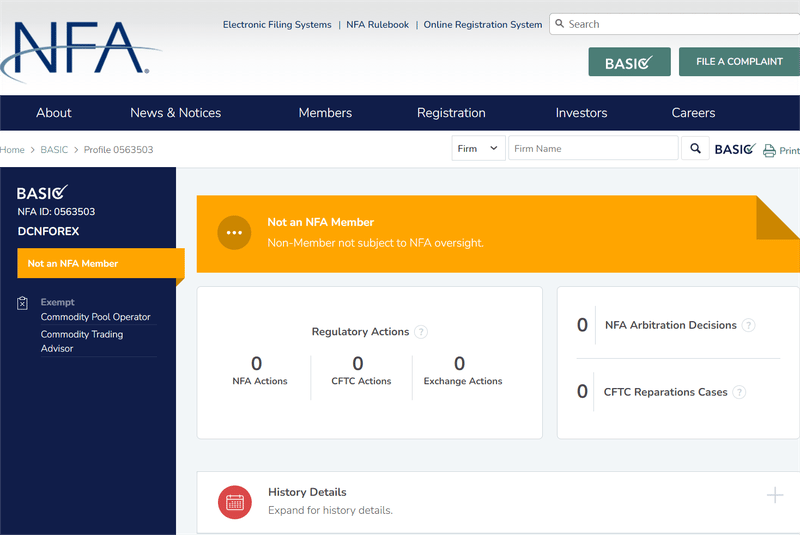Select the Not an NFA Member sidebar tab
800x535 pixels.
101,263
